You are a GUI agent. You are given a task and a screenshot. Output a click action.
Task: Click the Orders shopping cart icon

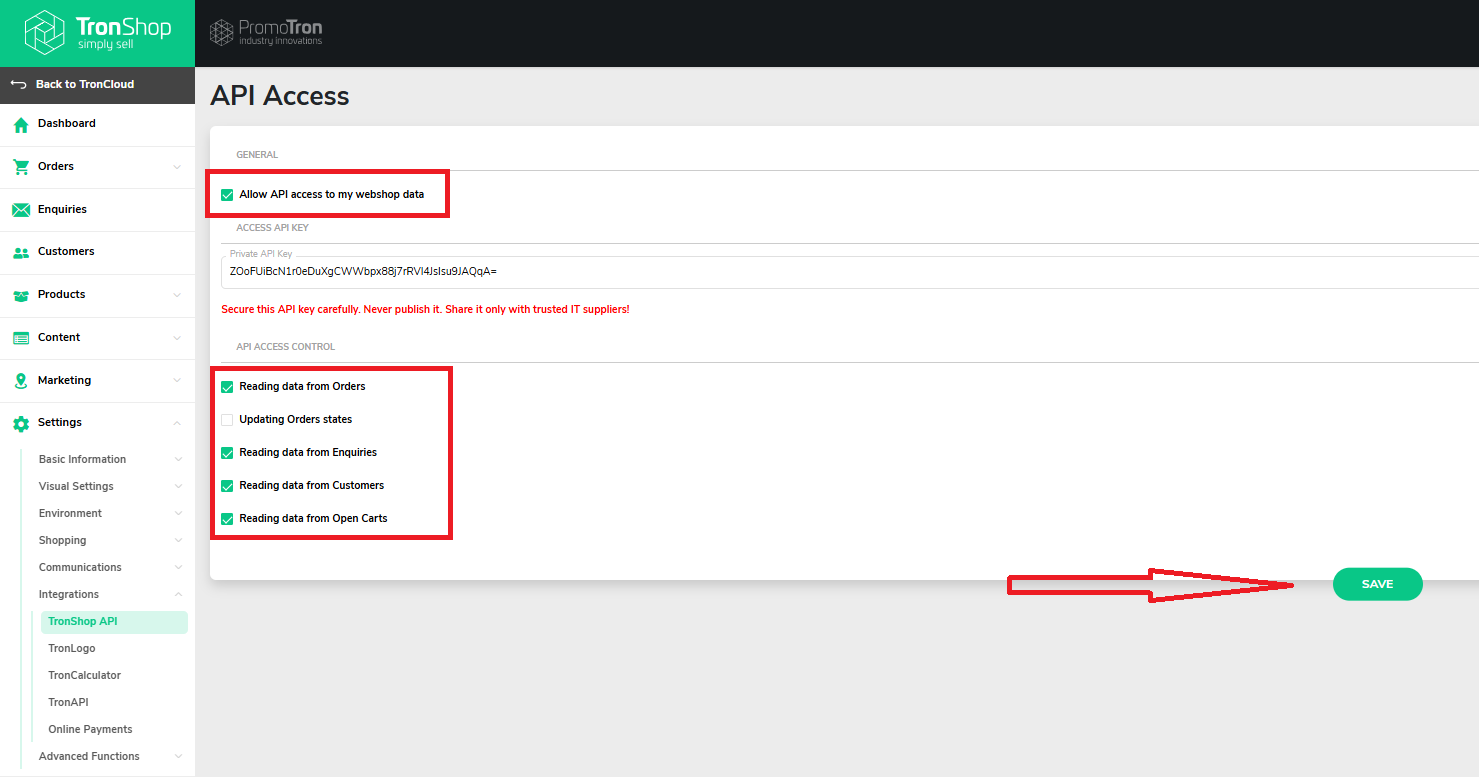[20, 167]
